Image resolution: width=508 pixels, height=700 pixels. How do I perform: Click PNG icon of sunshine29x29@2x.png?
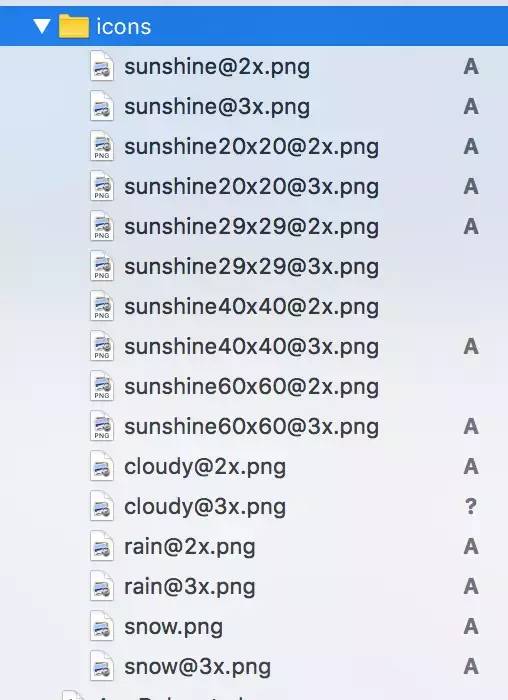point(102,226)
